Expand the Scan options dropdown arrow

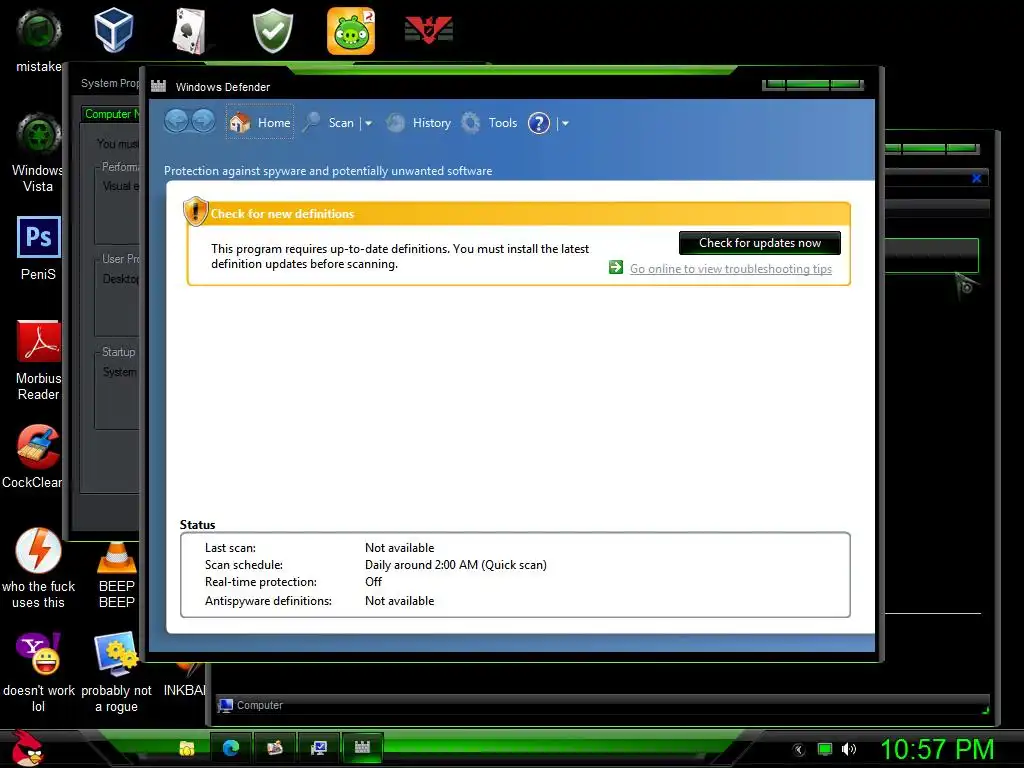(368, 123)
